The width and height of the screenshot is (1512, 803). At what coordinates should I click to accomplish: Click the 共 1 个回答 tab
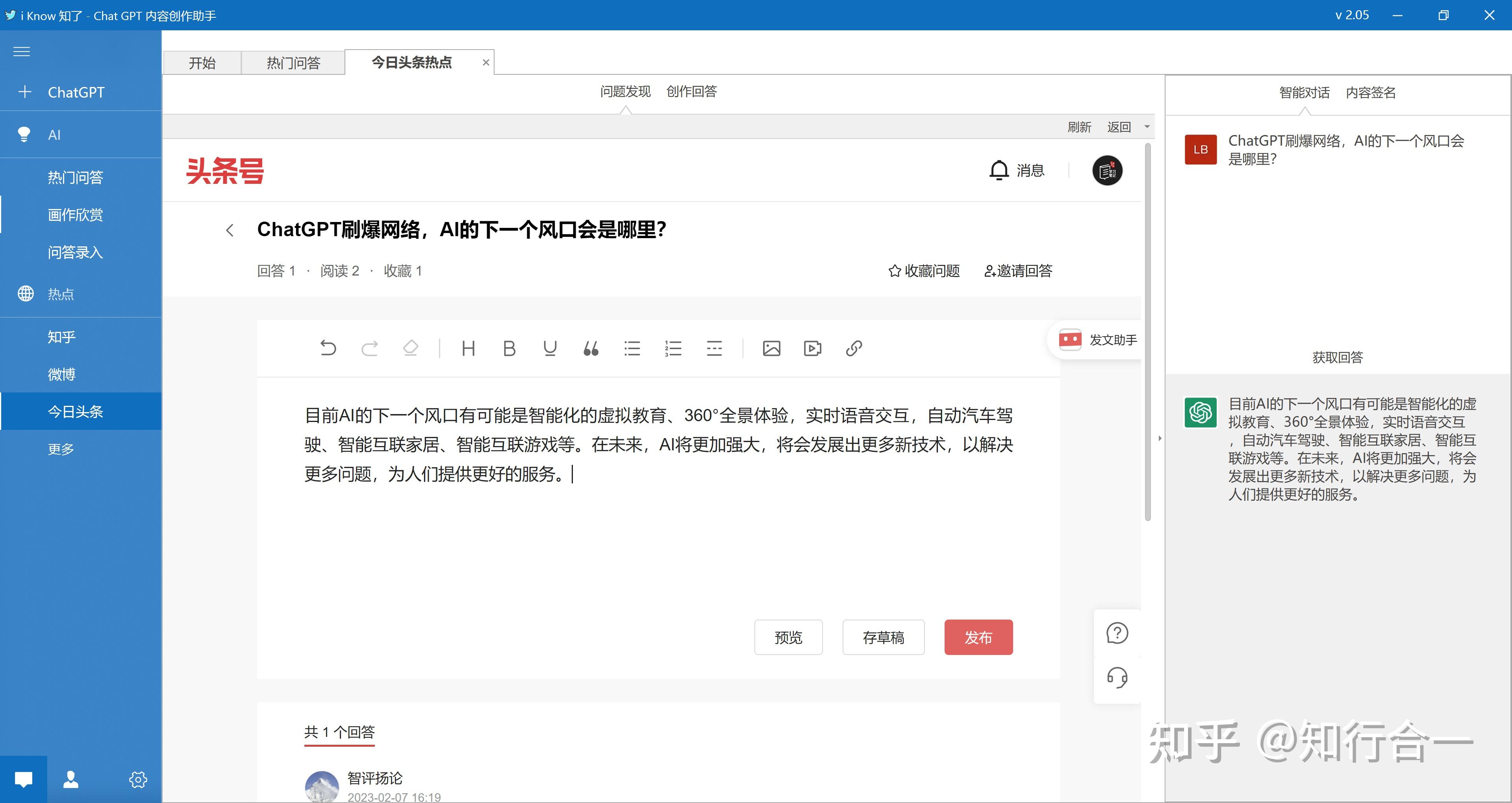(339, 732)
